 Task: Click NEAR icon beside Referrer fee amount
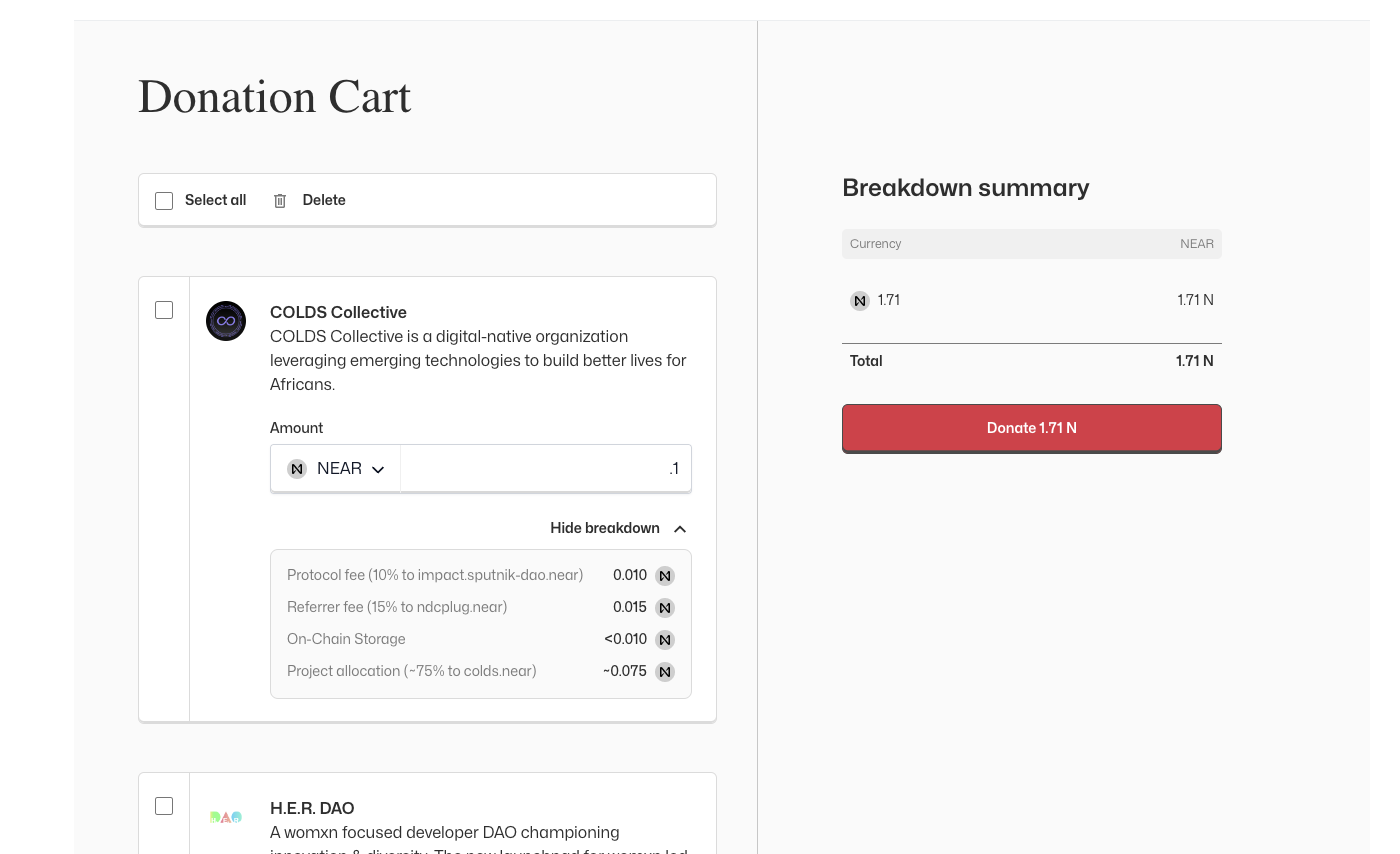665,608
